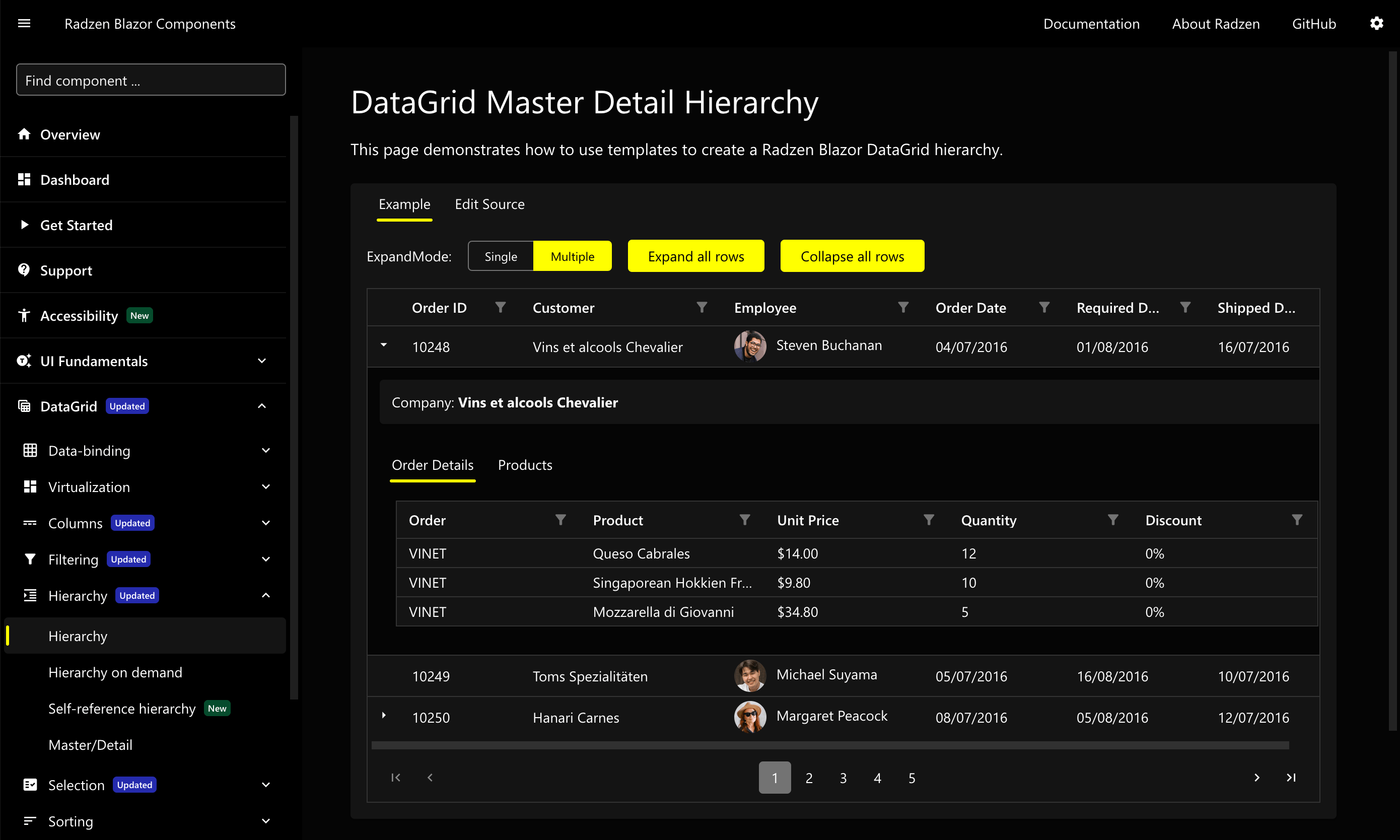Open the About Radzen link
The width and height of the screenshot is (1400, 840).
1216,24
